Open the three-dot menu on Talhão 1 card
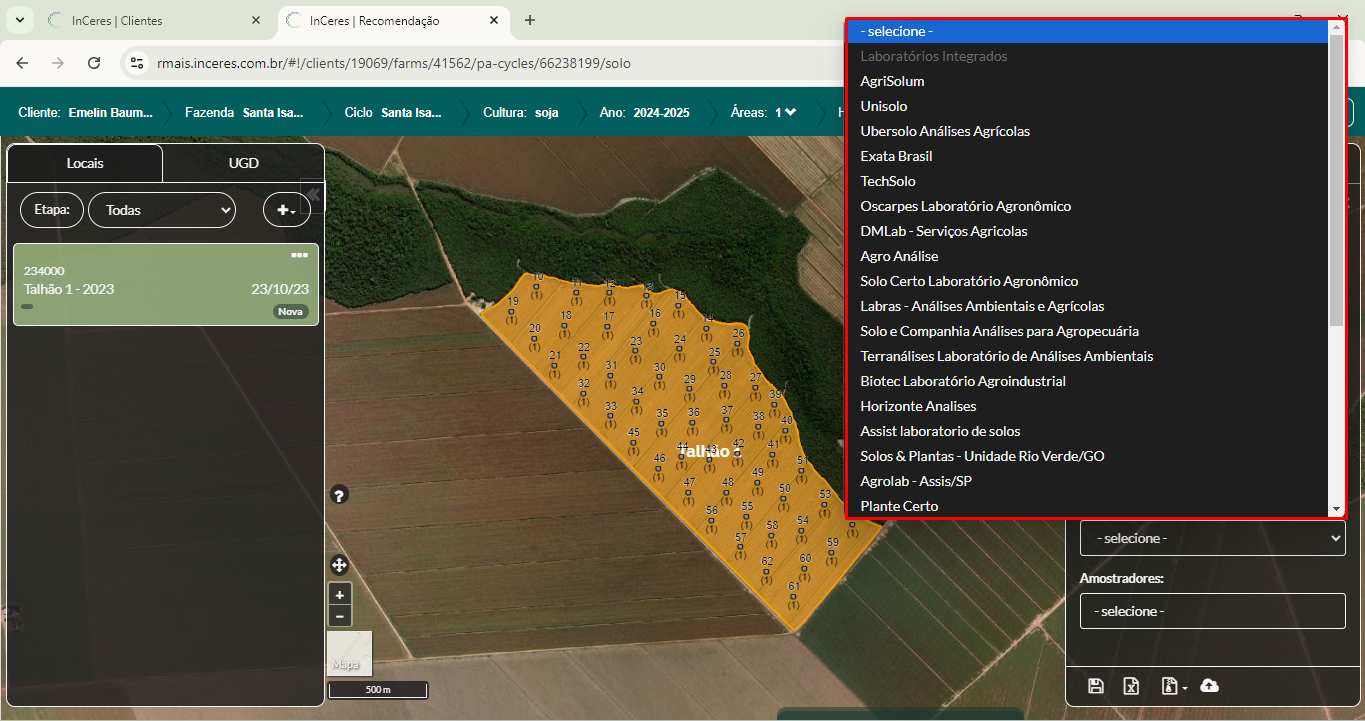 pos(299,255)
